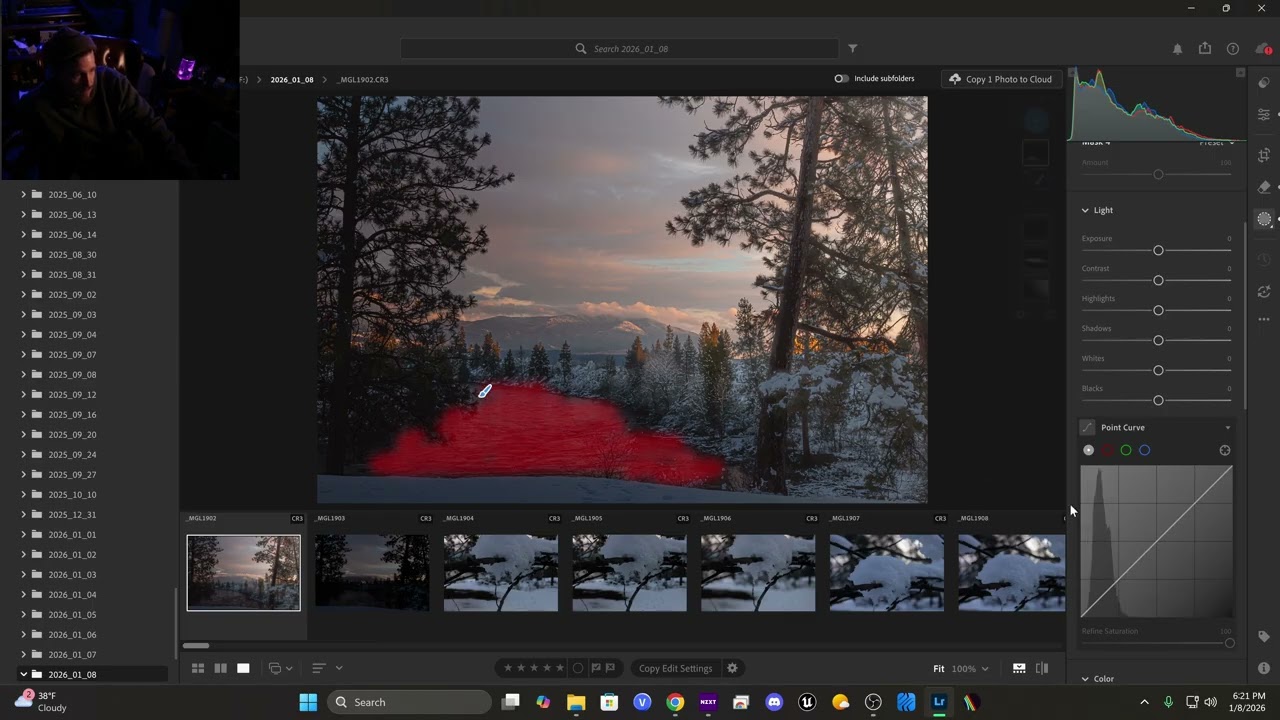Click Copy Edit Settings button
1280x720 pixels.
675,668
